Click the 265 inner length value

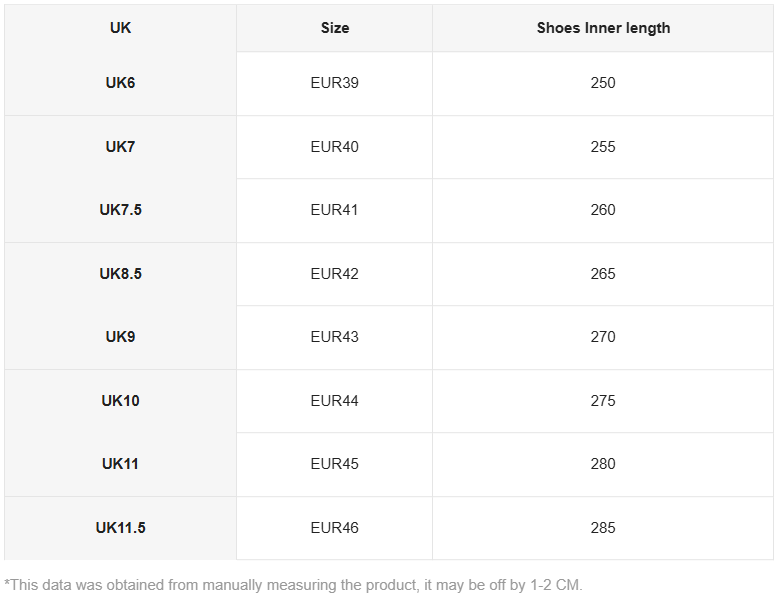point(603,274)
